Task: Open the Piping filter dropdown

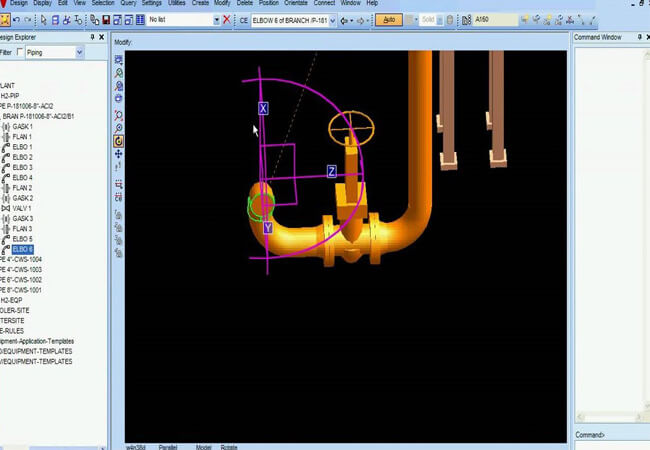Action: coord(80,52)
